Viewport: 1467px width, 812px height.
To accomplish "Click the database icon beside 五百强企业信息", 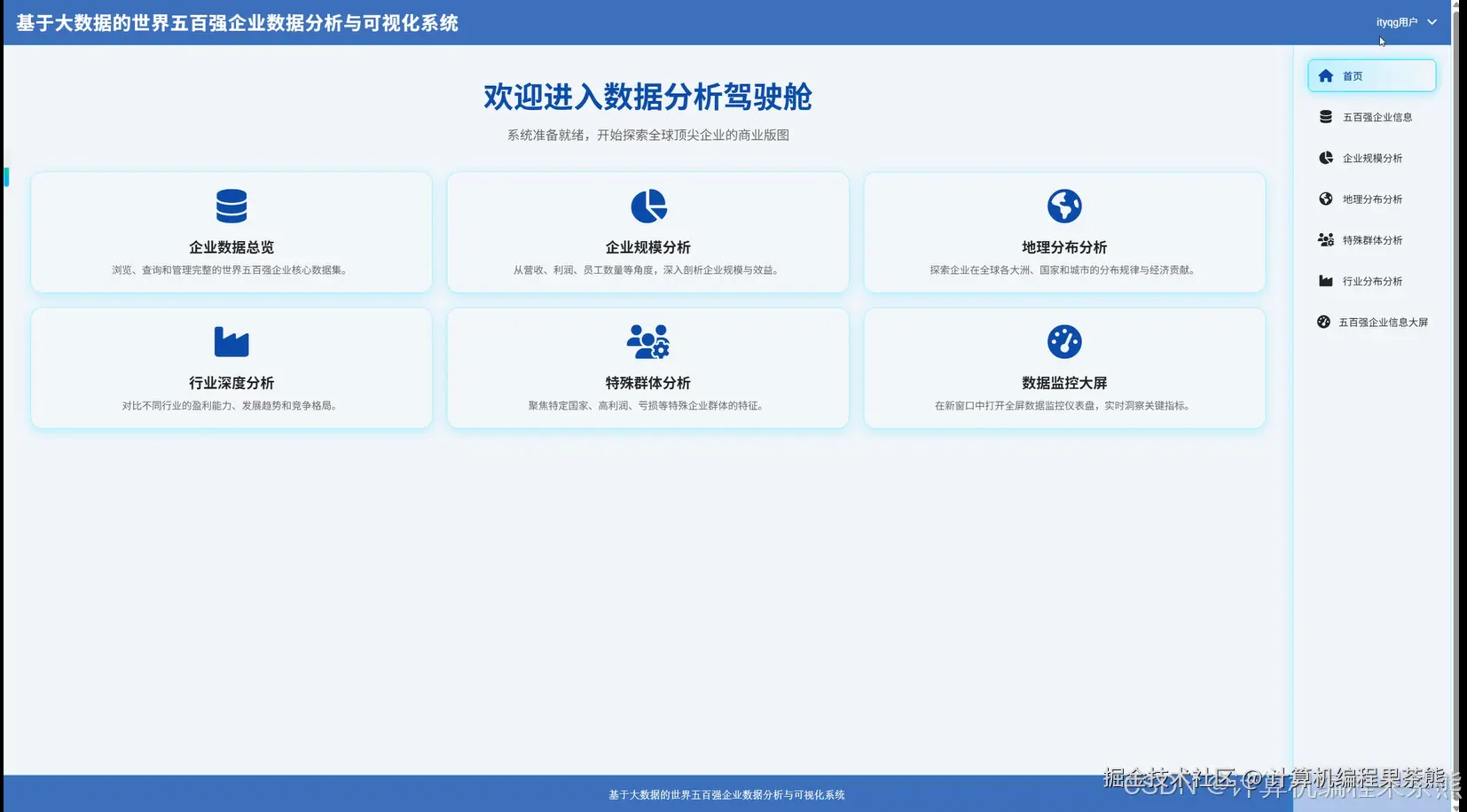I will pos(1326,117).
